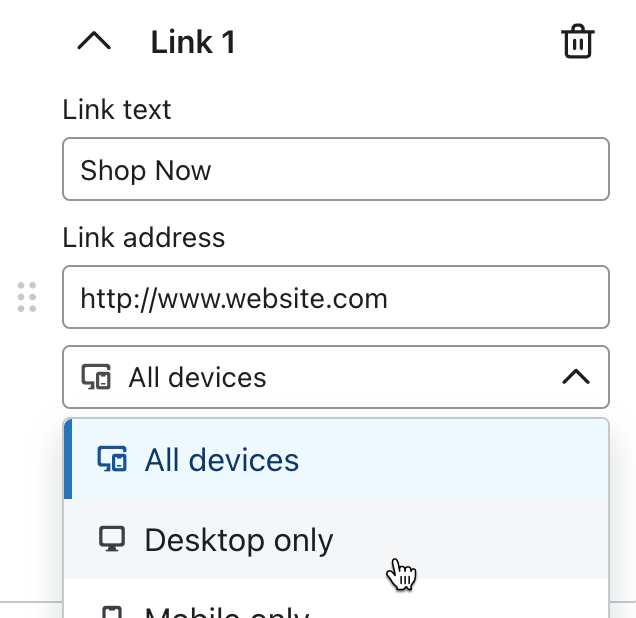This screenshot has height=618, width=636.
Task: Click the 'Shop Now' text value
Action: pyautogui.click(x=146, y=170)
